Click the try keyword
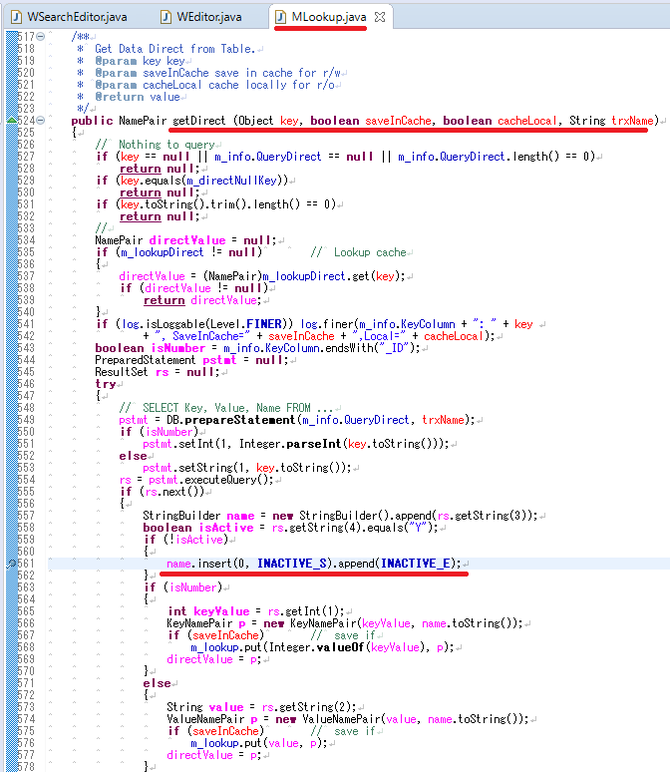Image resolution: width=670 pixels, height=772 pixels. coord(105,384)
